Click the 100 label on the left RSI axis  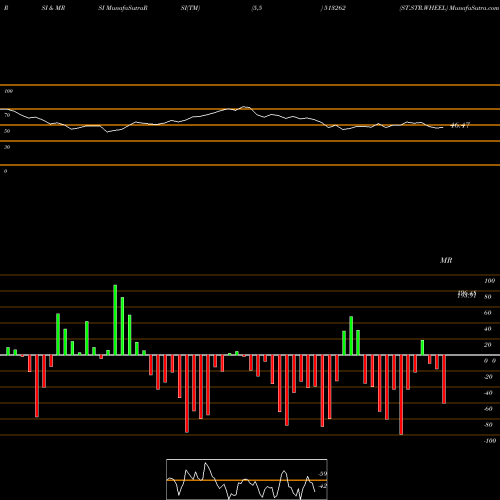[x=8, y=91]
